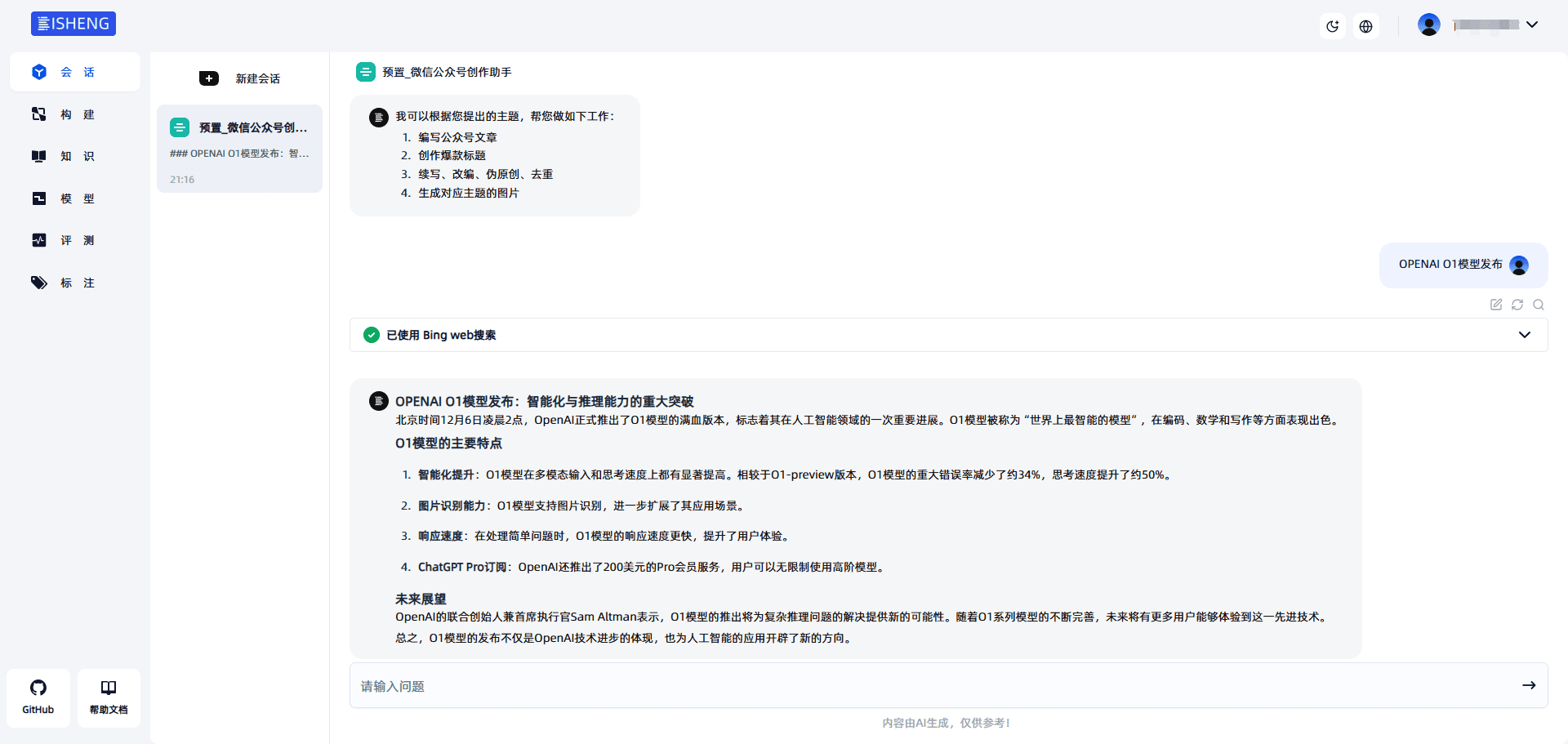Click the green assistant icon in conversation list
The width and height of the screenshot is (1568, 744).
pyautogui.click(x=180, y=127)
